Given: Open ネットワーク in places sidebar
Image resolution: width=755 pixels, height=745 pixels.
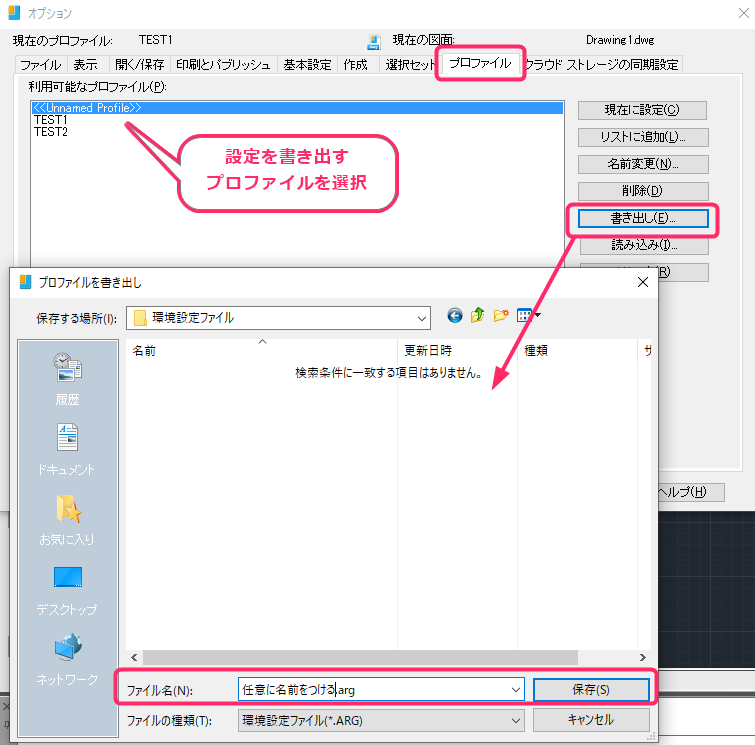Looking at the screenshot, I should (67, 660).
